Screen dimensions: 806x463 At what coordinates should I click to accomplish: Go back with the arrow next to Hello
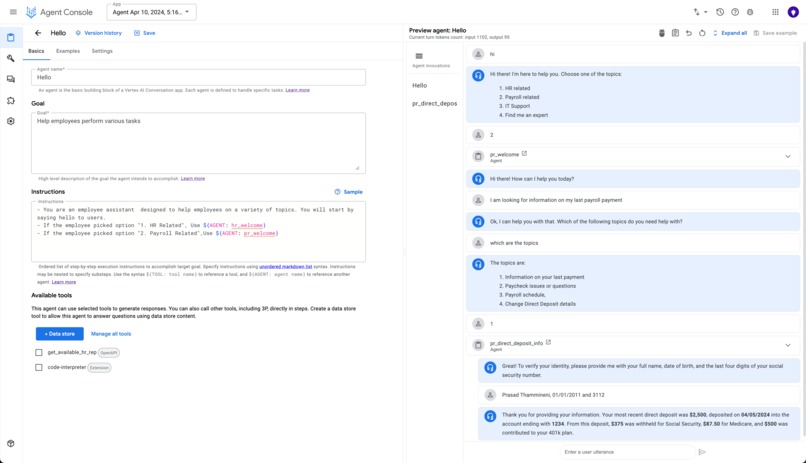pyautogui.click(x=38, y=33)
